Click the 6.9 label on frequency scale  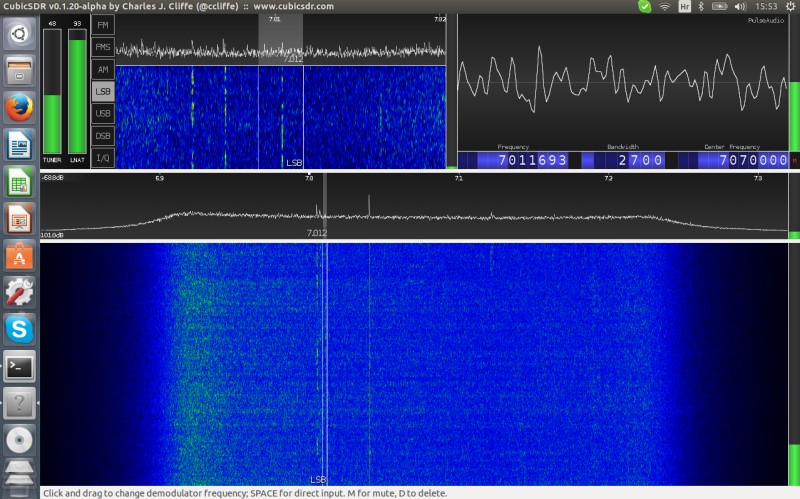click(x=160, y=178)
